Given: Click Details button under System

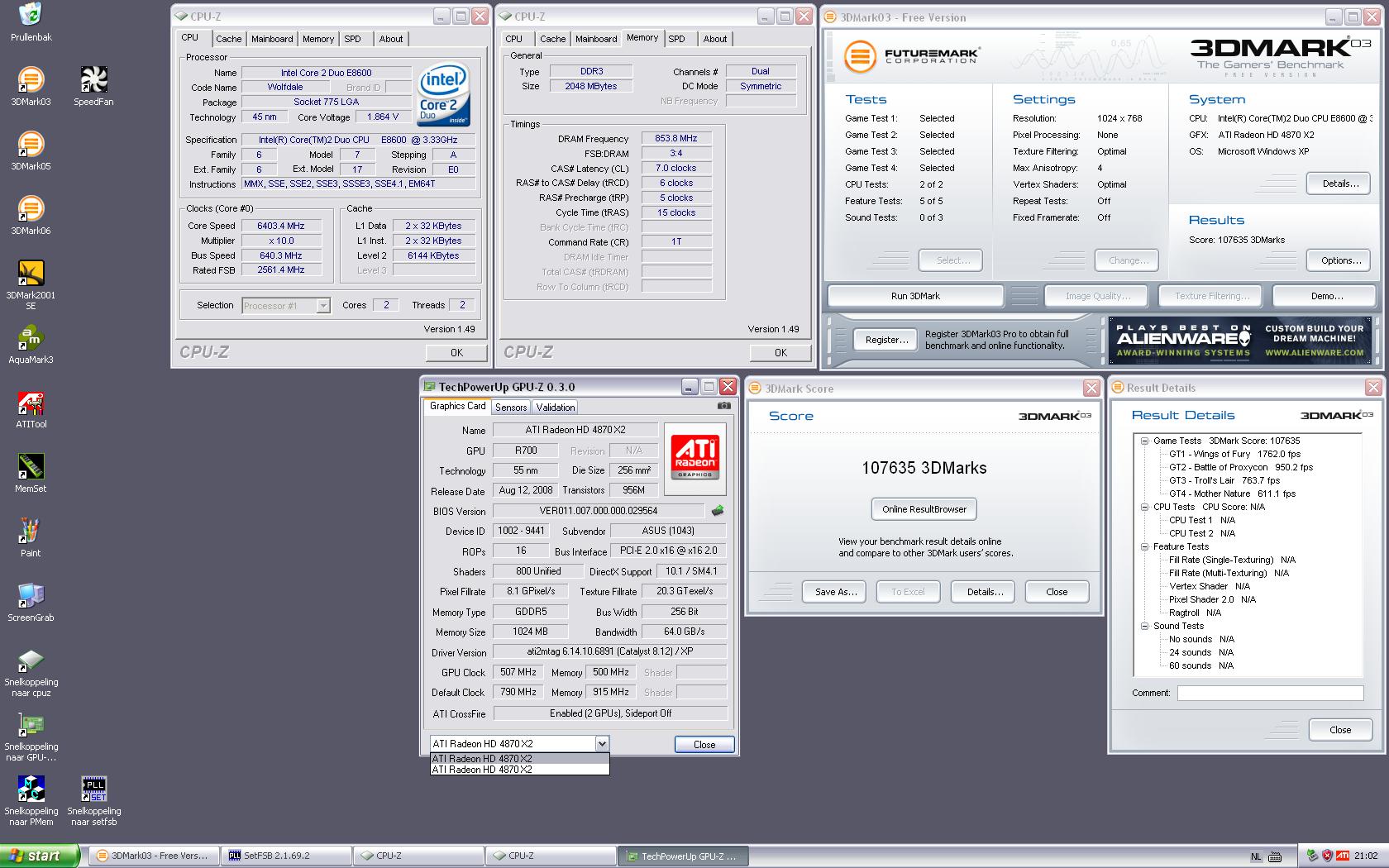Looking at the screenshot, I should pos(1340,184).
